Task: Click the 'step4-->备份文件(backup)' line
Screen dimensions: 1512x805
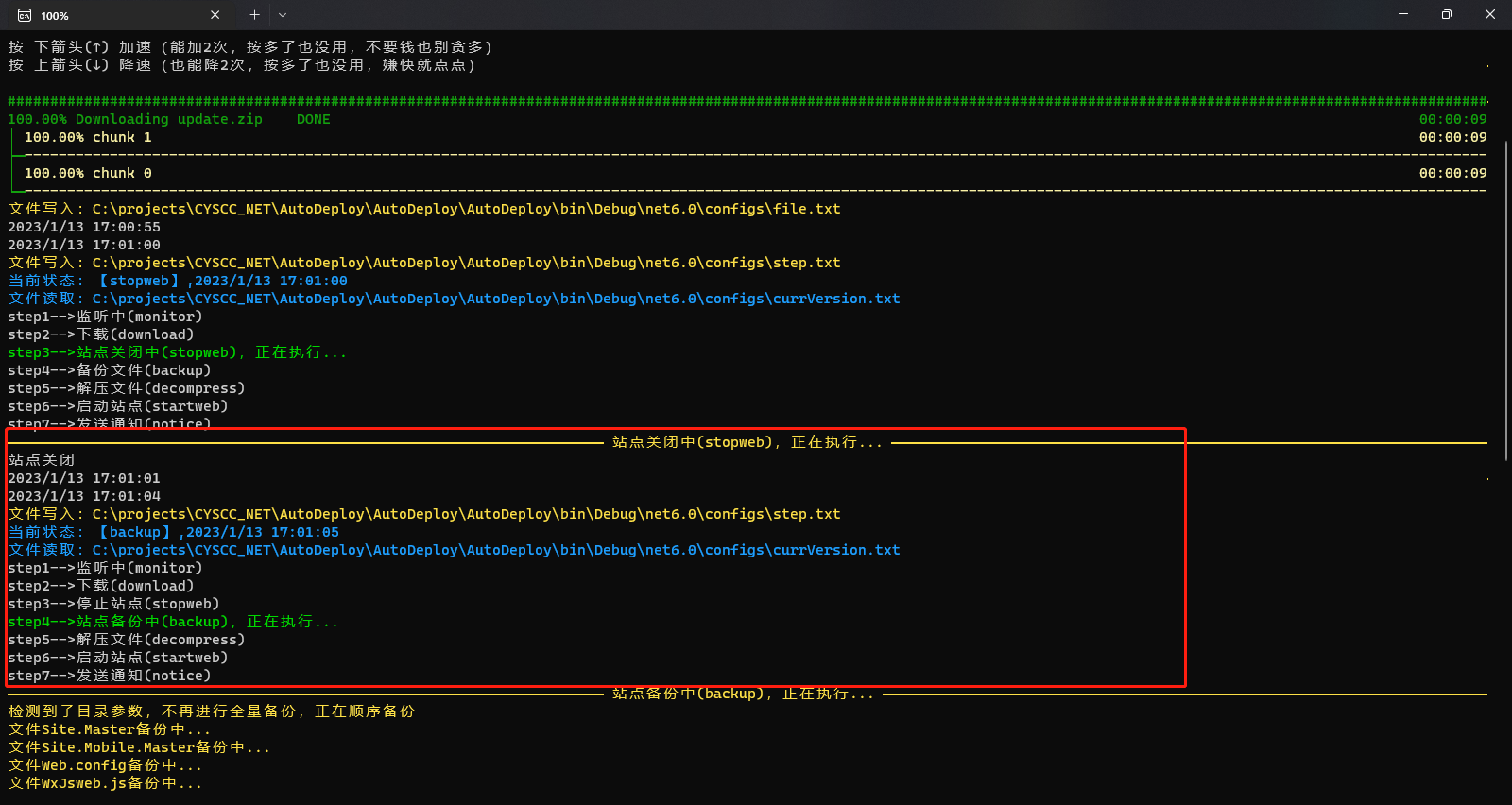Action: point(110,370)
